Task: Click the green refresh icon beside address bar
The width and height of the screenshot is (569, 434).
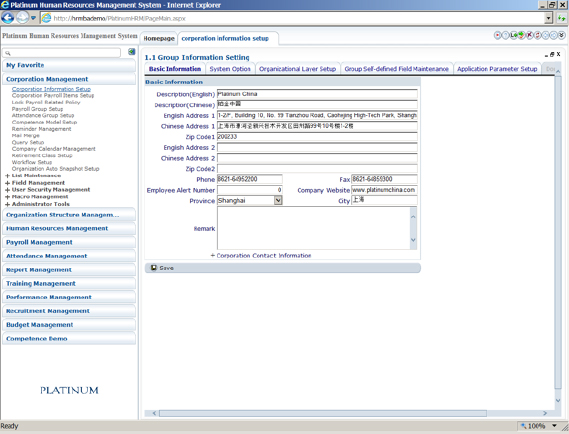Action: [561, 18]
